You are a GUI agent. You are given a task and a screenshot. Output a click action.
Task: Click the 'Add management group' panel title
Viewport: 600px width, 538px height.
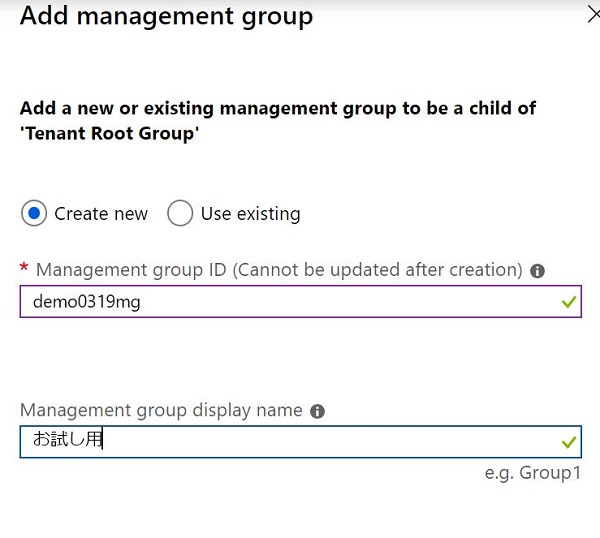point(166,16)
